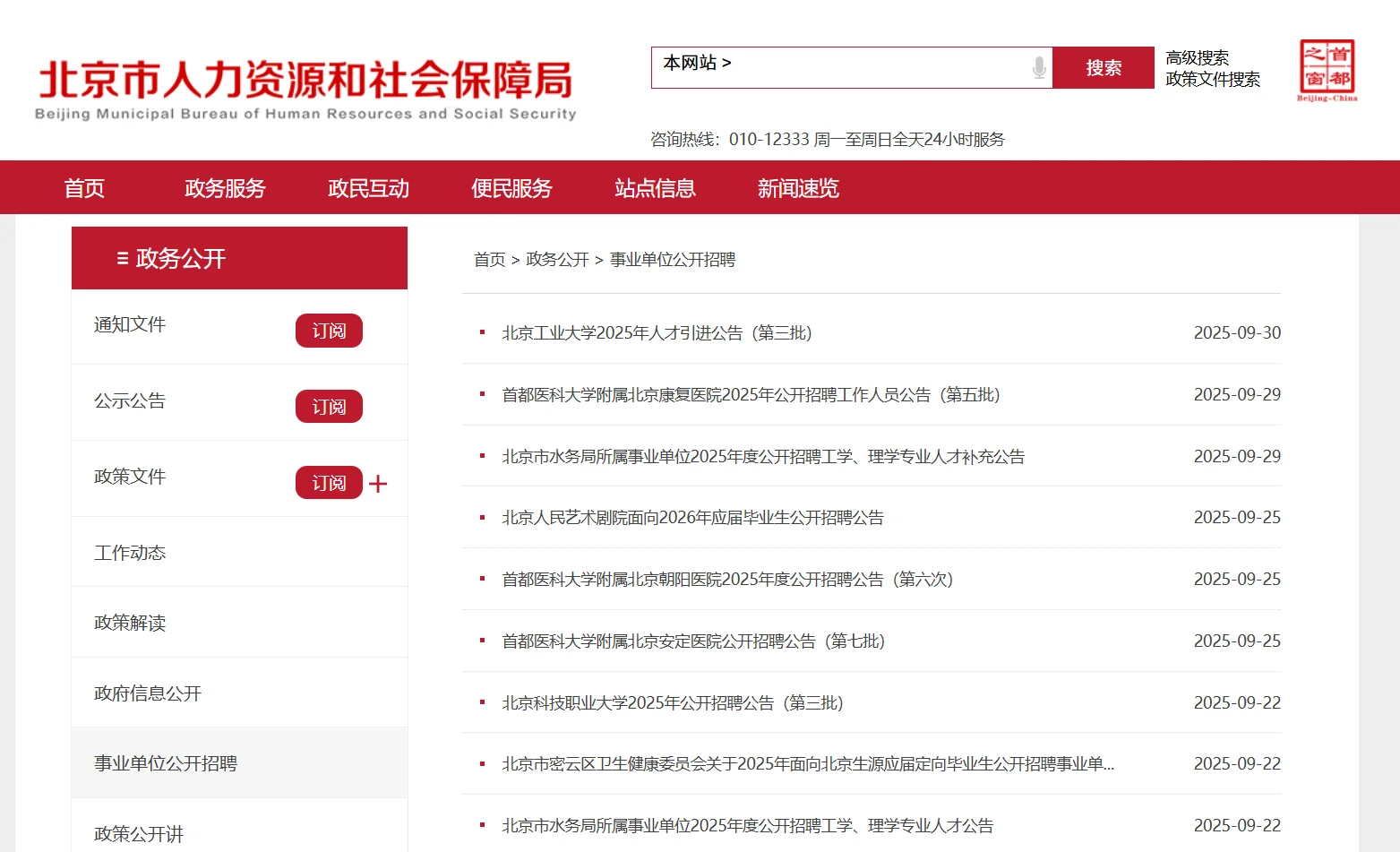The width and height of the screenshot is (1400, 852).
Task: Open 北京人民艺术剧院 2026年应届毕业生招聘公告
Action: (x=692, y=518)
